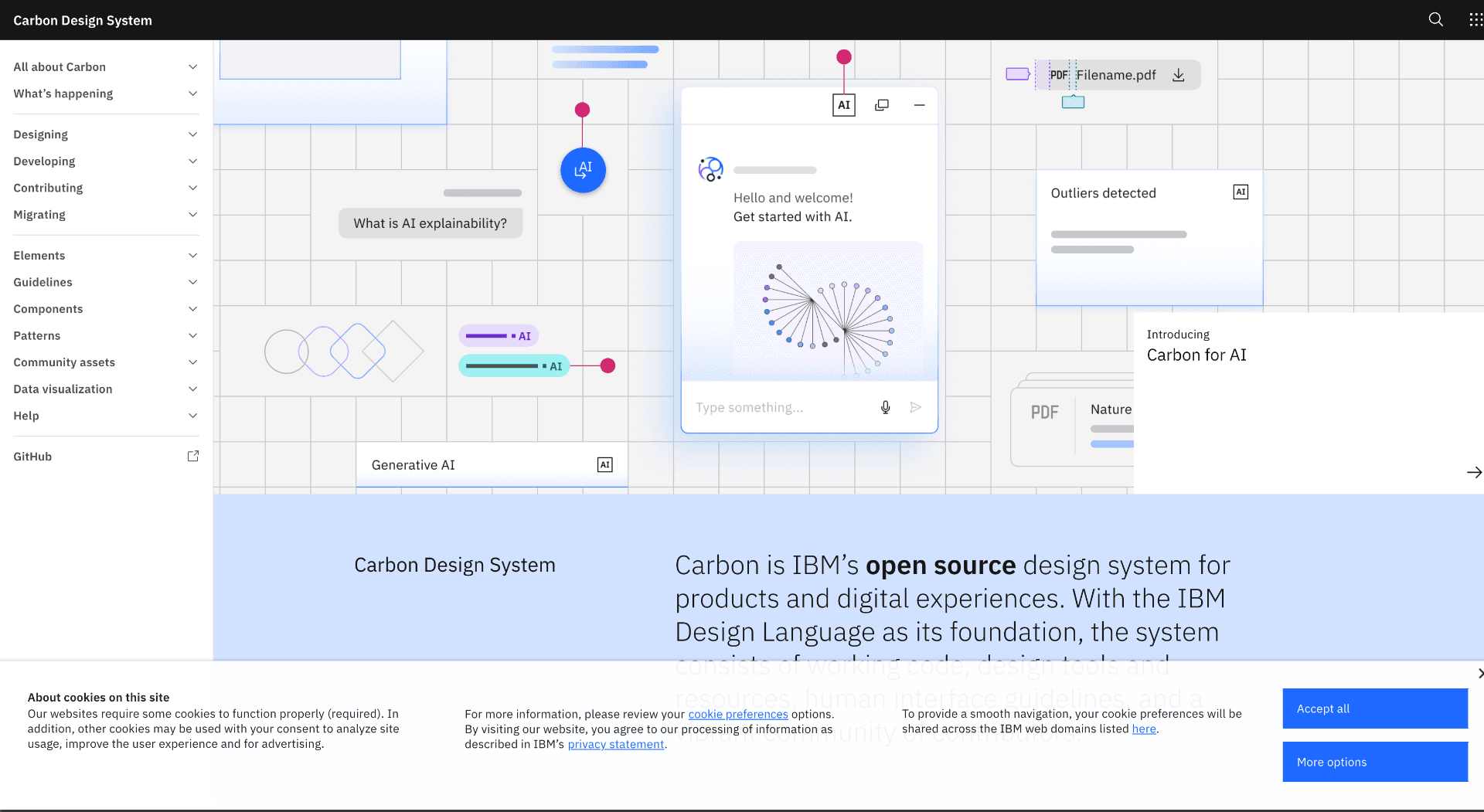Click the chat window popout icon
Screen dimensions: 1484x812
[882, 105]
